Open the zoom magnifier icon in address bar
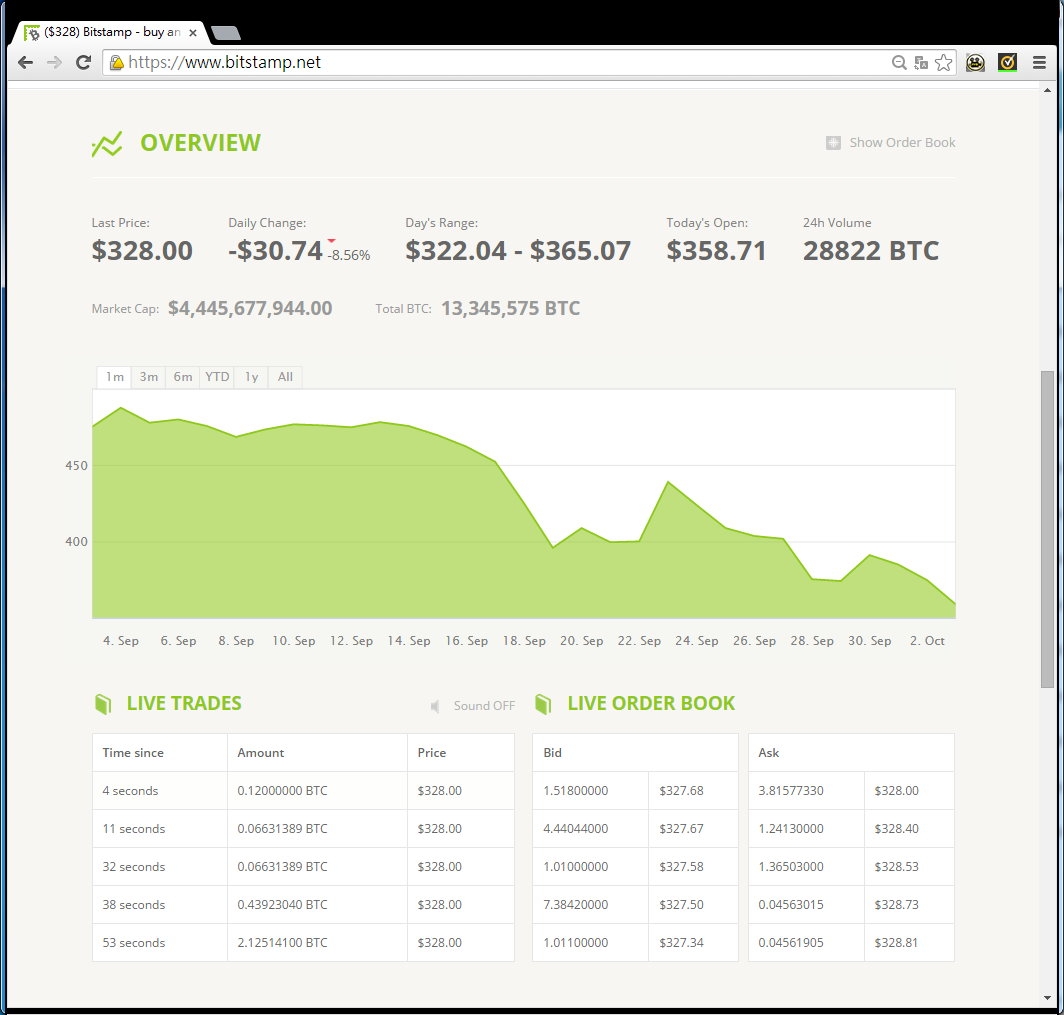The height and width of the screenshot is (1015, 1064). pos(898,62)
